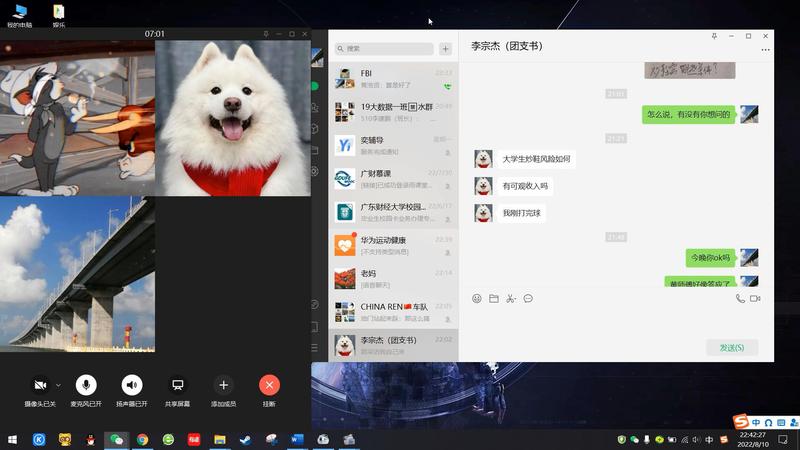Open the Contacts tab in WeChat's sidebar
The image size is (800, 450).
click(x=315, y=108)
